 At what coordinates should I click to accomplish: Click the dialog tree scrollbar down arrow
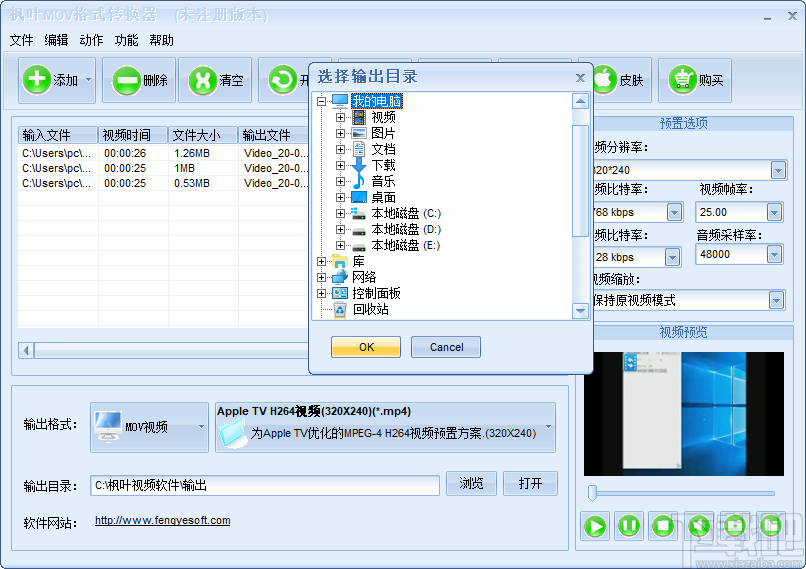pyautogui.click(x=580, y=310)
